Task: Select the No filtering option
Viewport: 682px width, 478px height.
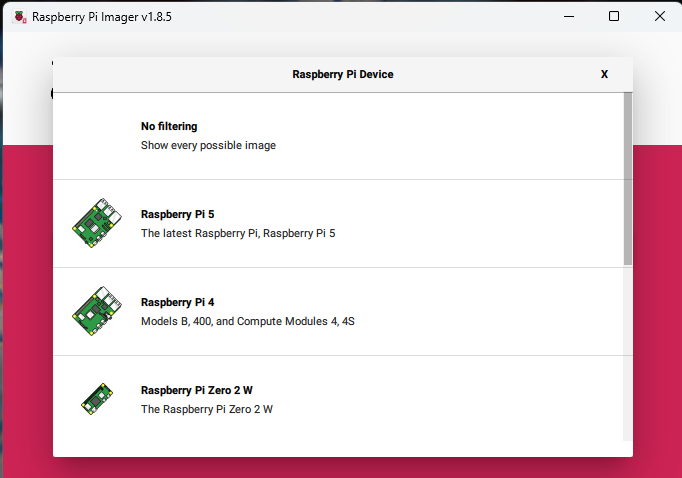Action: (x=338, y=136)
